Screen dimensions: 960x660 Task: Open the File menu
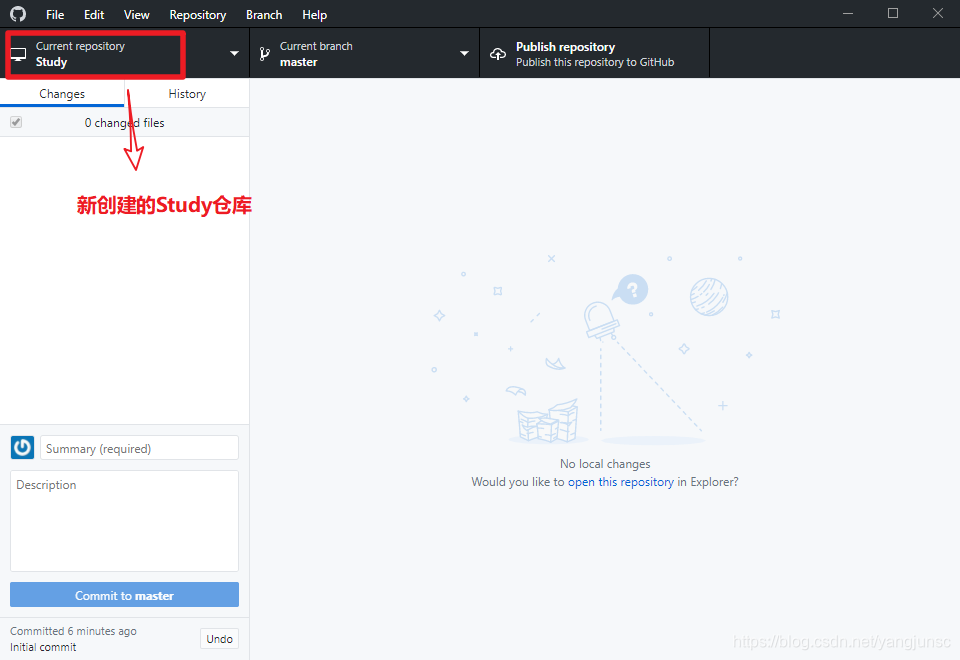point(55,15)
